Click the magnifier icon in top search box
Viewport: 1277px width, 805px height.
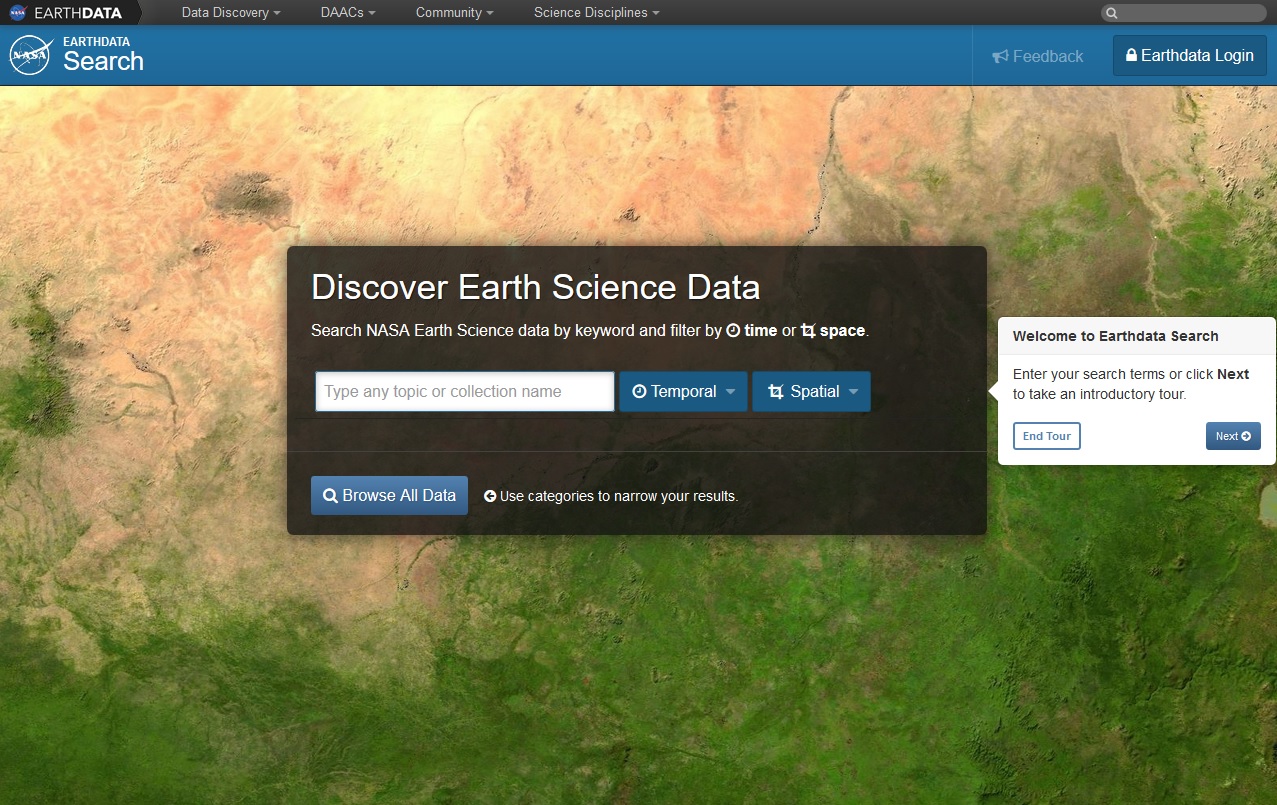[1111, 13]
